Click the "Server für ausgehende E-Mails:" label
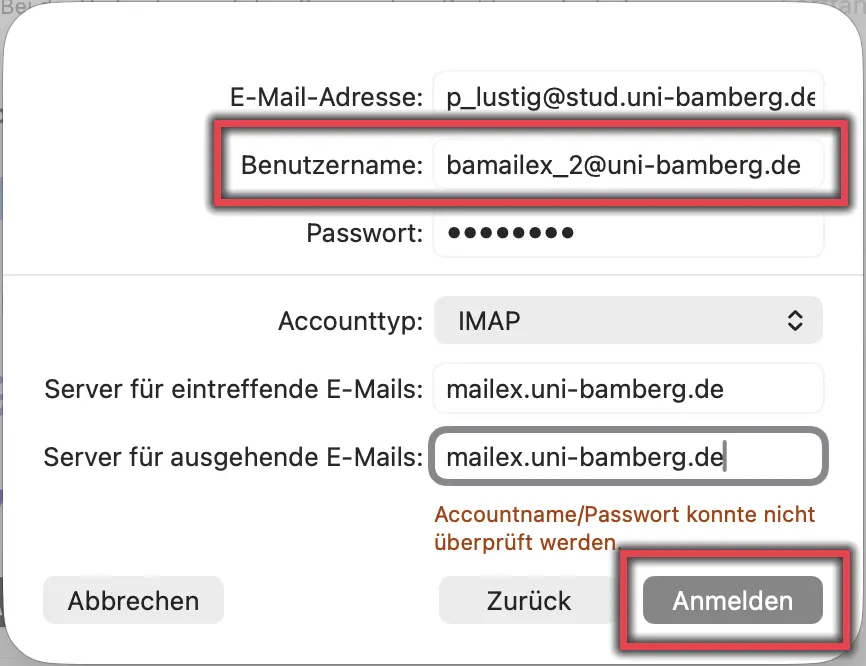 coord(234,458)
